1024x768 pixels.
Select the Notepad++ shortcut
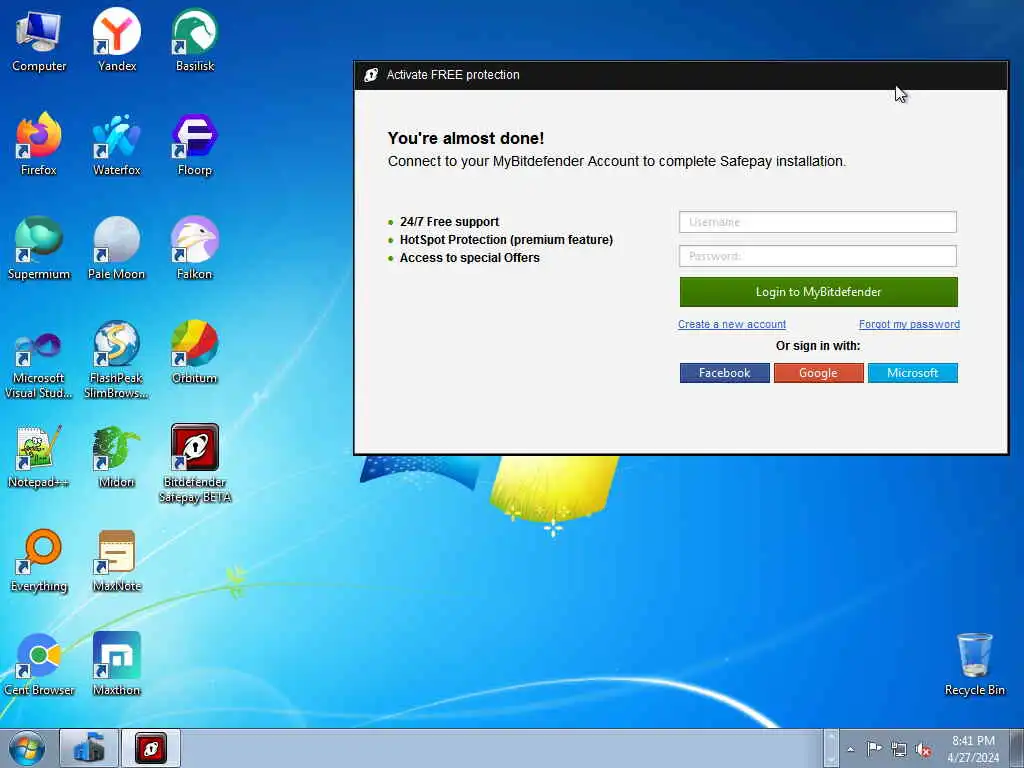[39, 456]
